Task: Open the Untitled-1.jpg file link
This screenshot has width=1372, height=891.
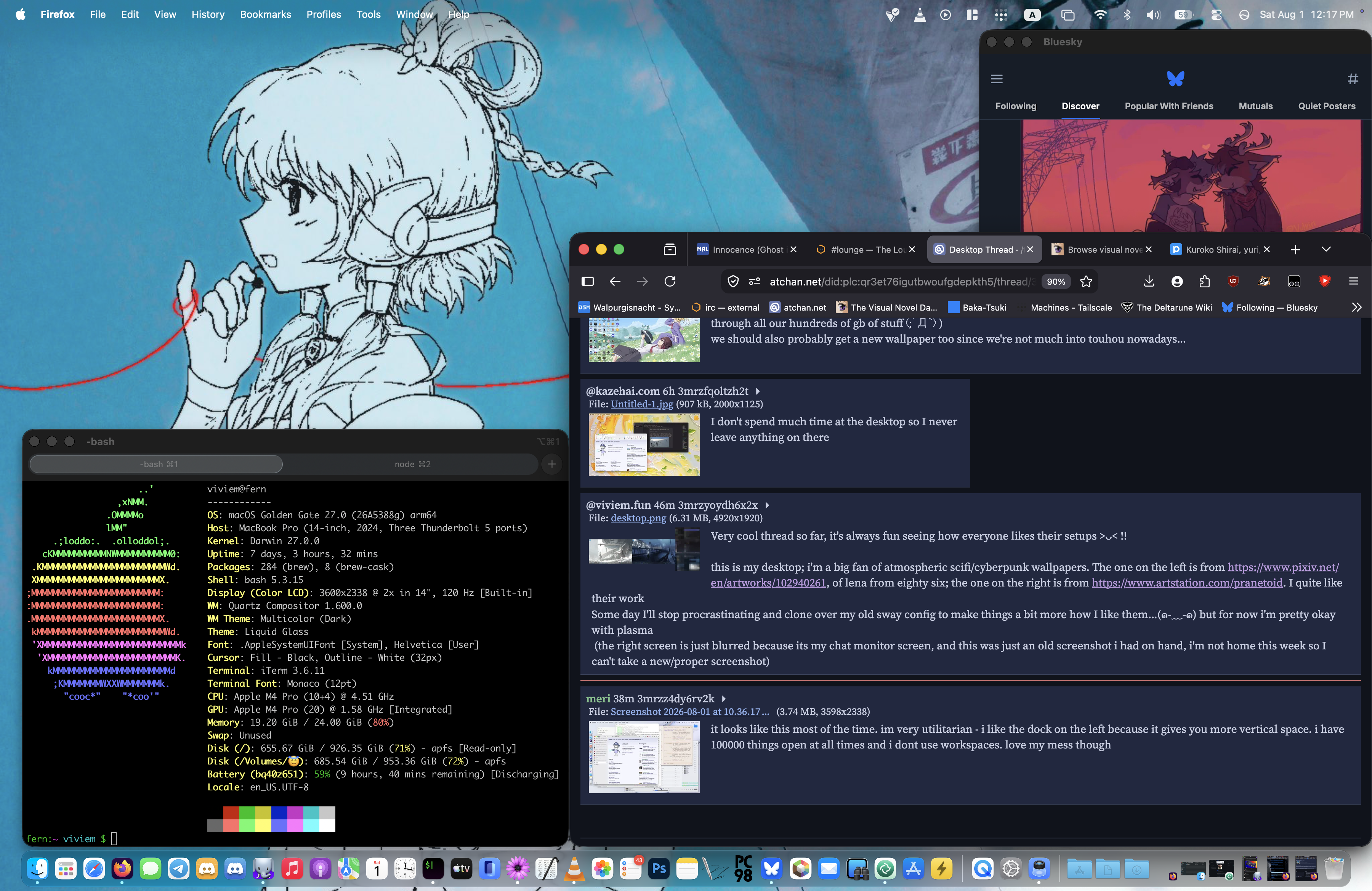Action: click(642, 404)
